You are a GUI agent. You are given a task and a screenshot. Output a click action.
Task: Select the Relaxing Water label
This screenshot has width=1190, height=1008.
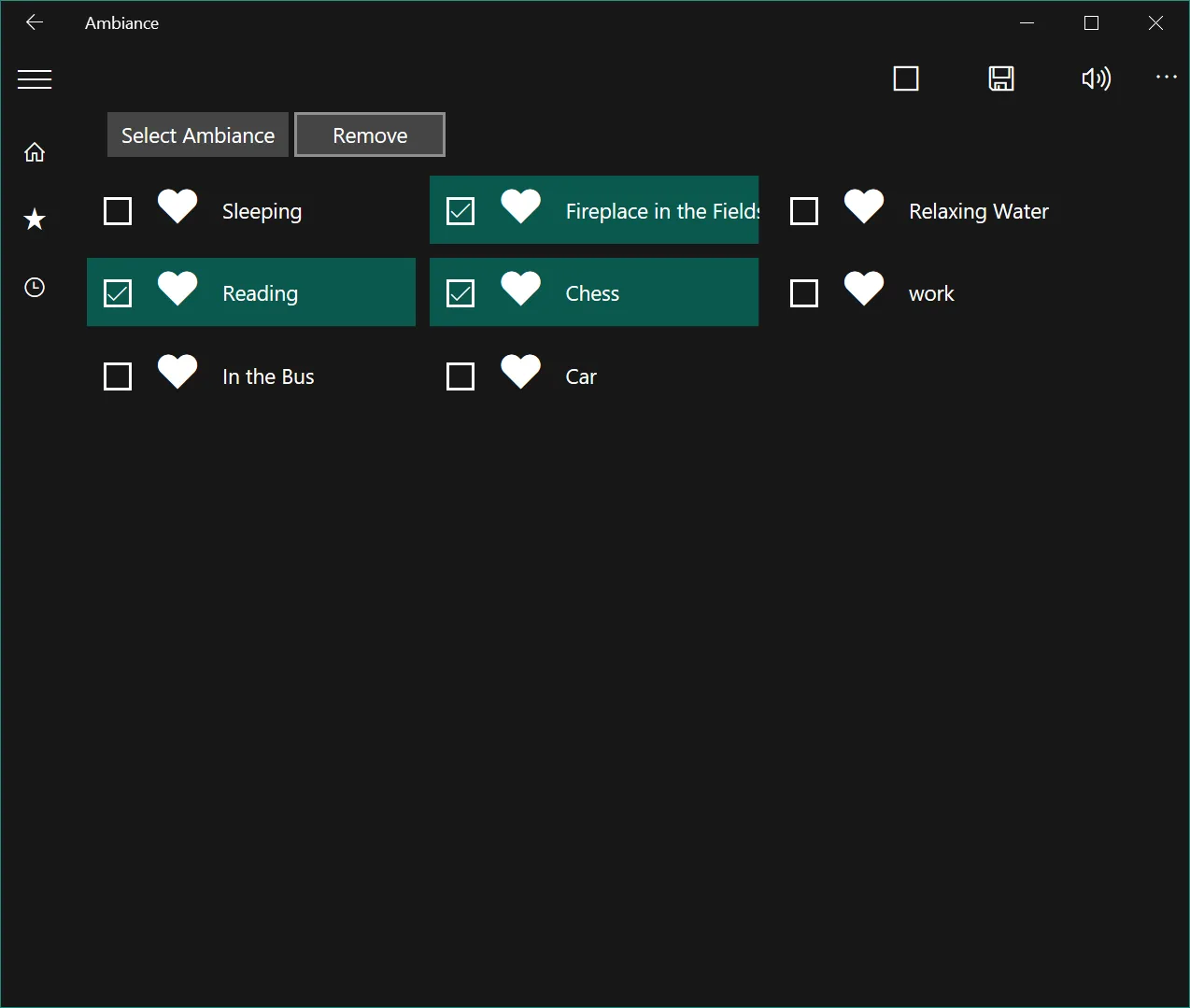coord(979,212)
